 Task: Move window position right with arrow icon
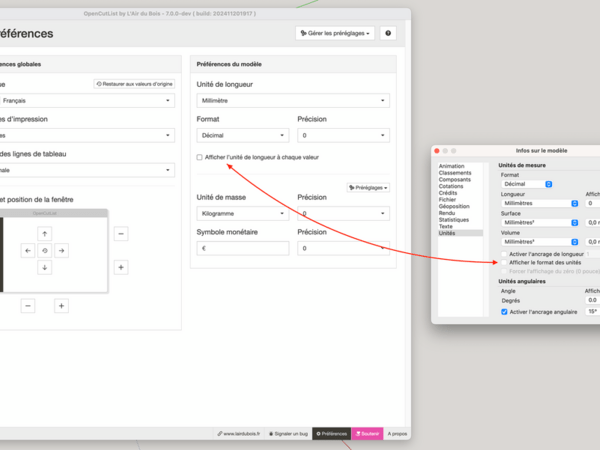pyautogui.click(x=61, y=250)
